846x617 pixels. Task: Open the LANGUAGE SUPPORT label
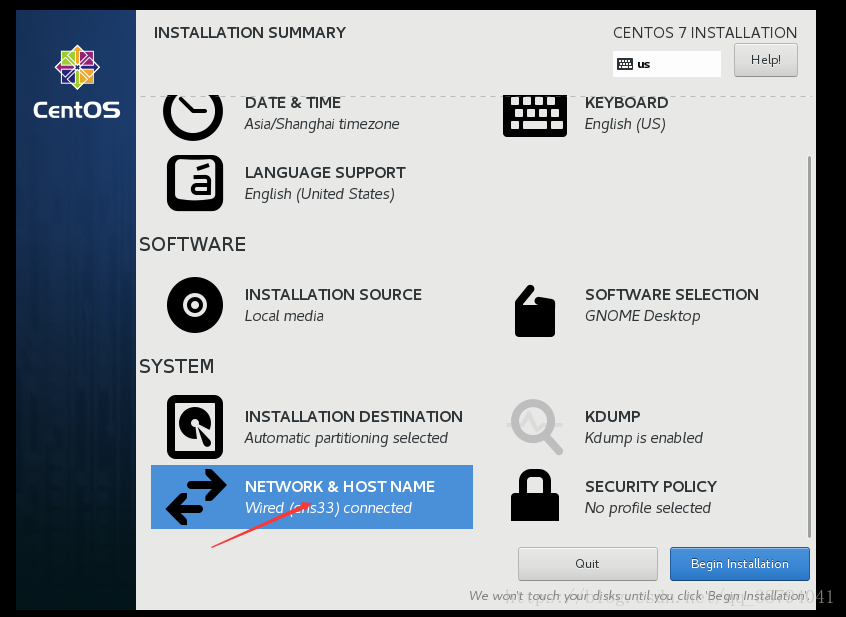click(325, 173)
